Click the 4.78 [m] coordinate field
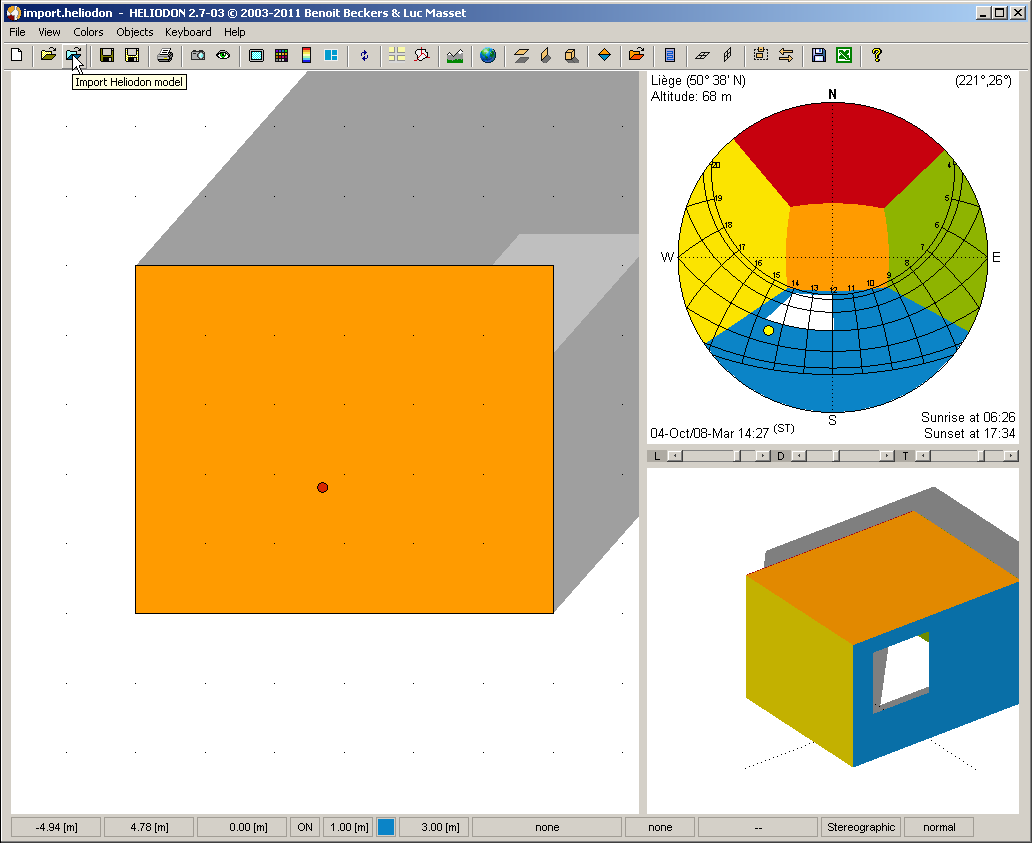This screenshot has width=1032, height=843. point(149,827)
